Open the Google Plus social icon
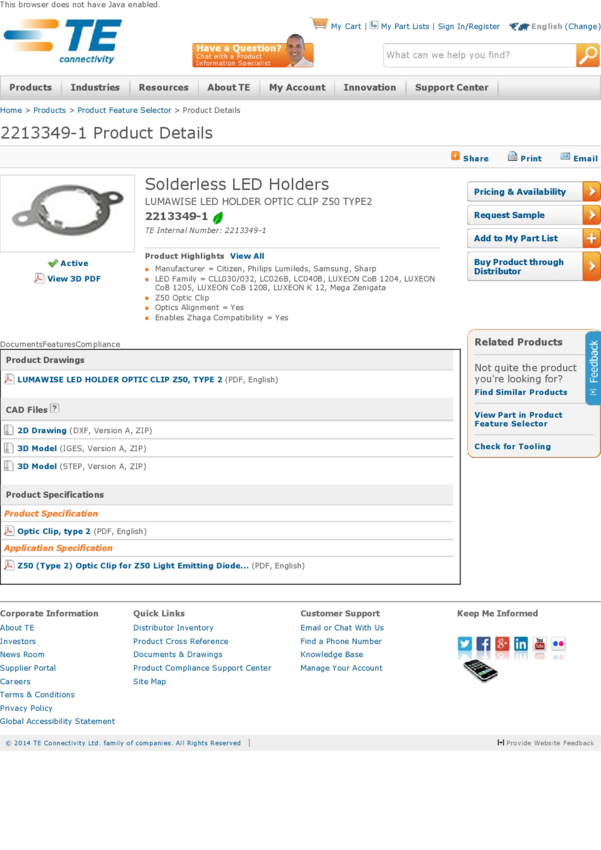The width and height of the screenshot is (601, 850). pos(502,643)
